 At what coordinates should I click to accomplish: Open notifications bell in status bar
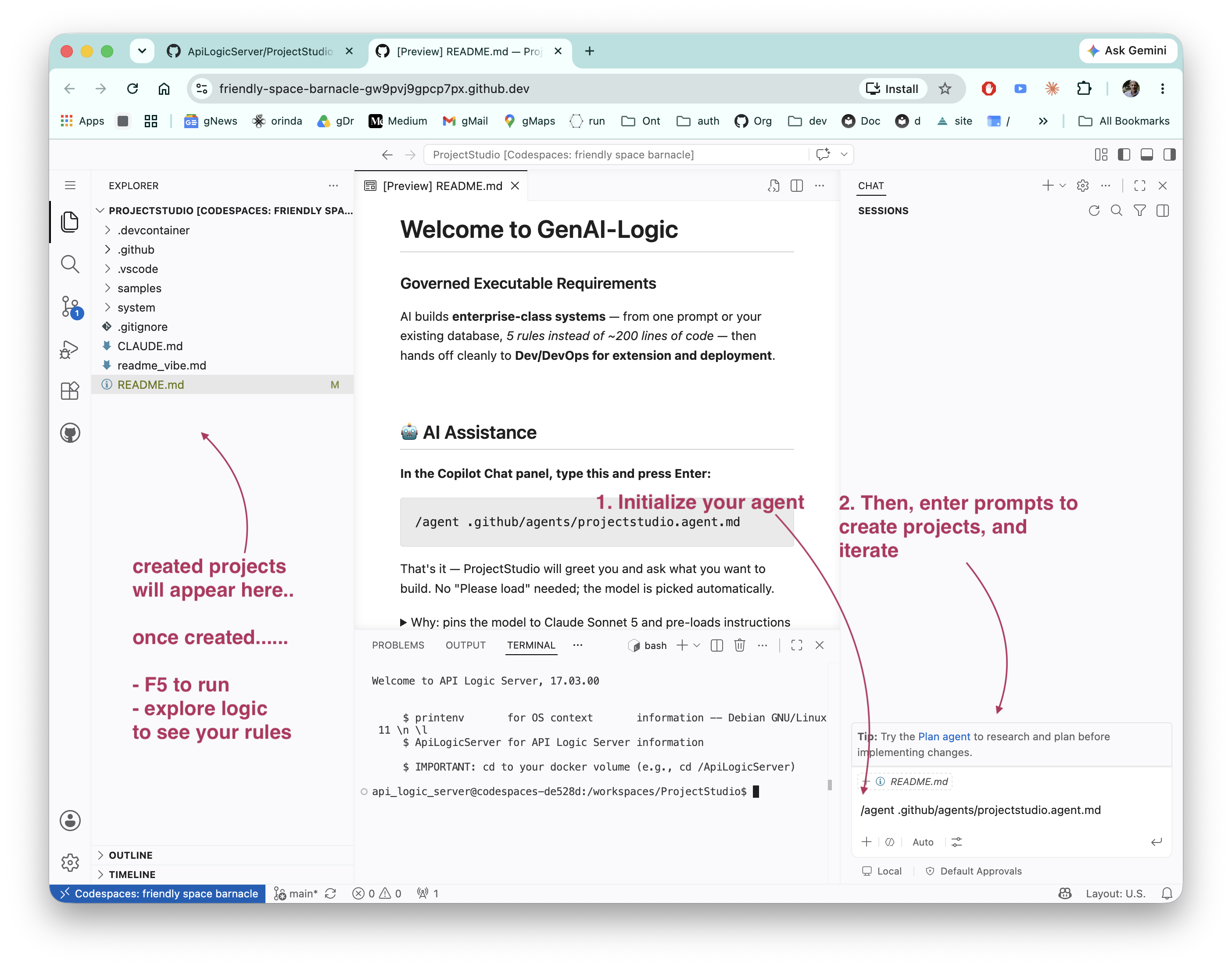1167,893
